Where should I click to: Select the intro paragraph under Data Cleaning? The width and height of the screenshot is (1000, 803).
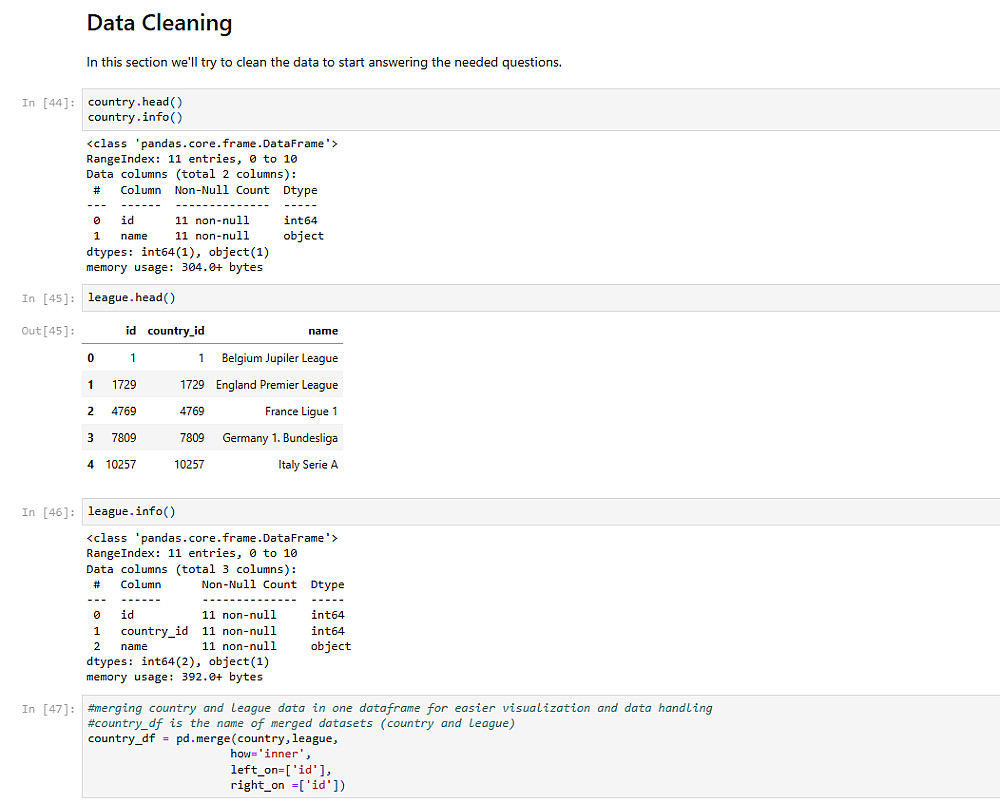point(324,62)
